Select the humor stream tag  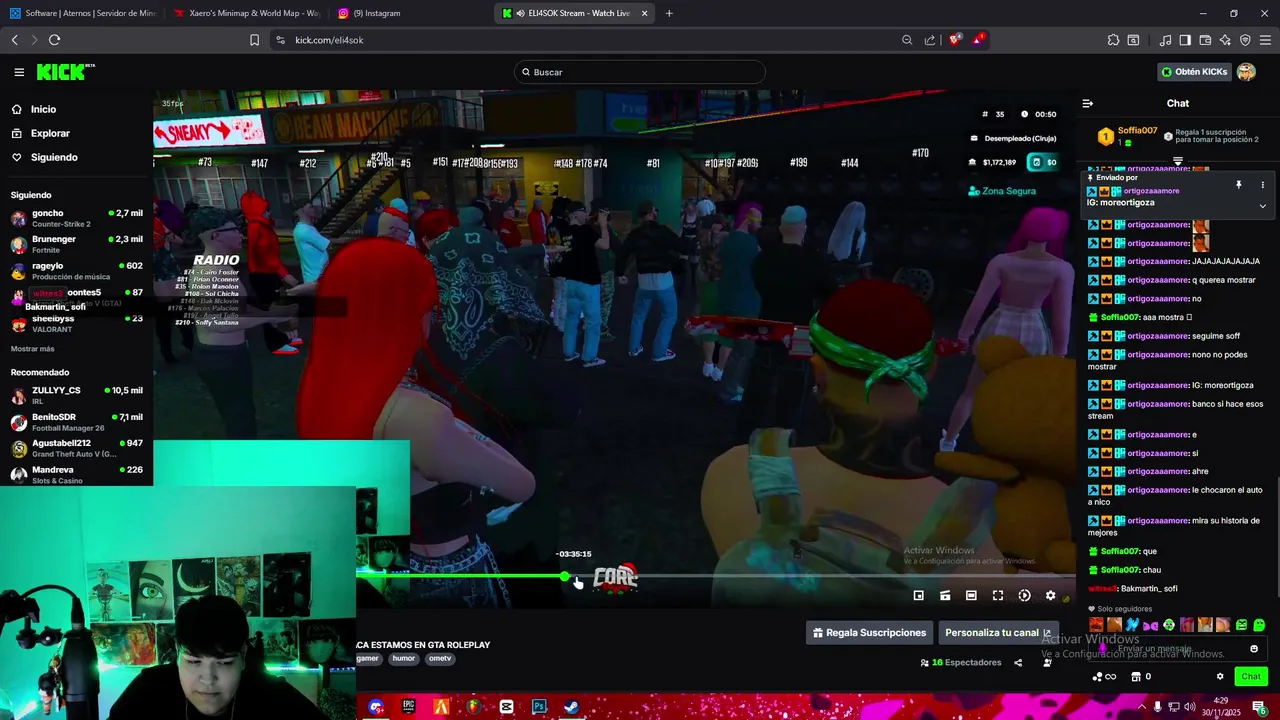point(403,659)
